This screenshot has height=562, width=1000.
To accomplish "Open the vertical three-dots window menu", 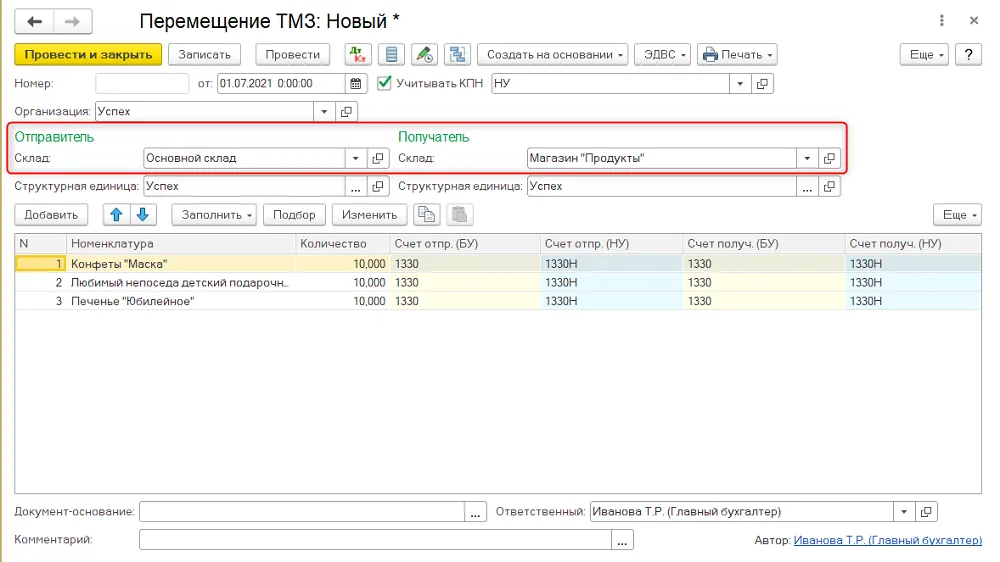I will (x=942, y=21).
